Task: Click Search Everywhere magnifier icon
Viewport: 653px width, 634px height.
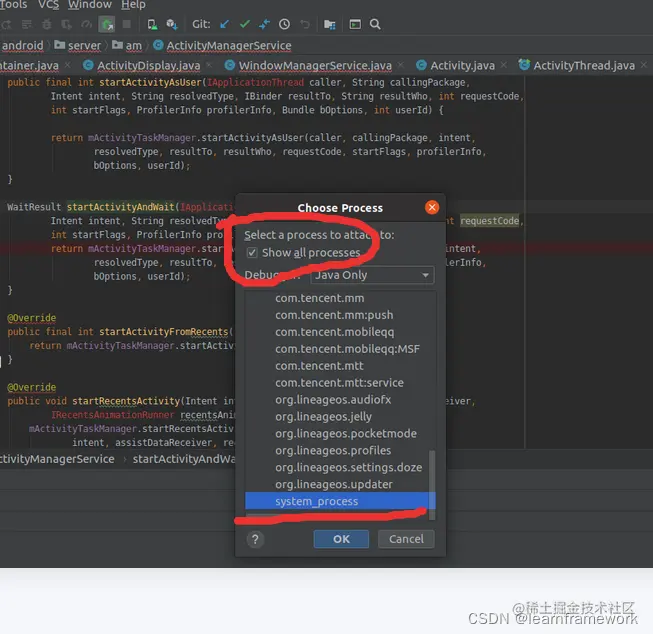Action: pos(375,24)
